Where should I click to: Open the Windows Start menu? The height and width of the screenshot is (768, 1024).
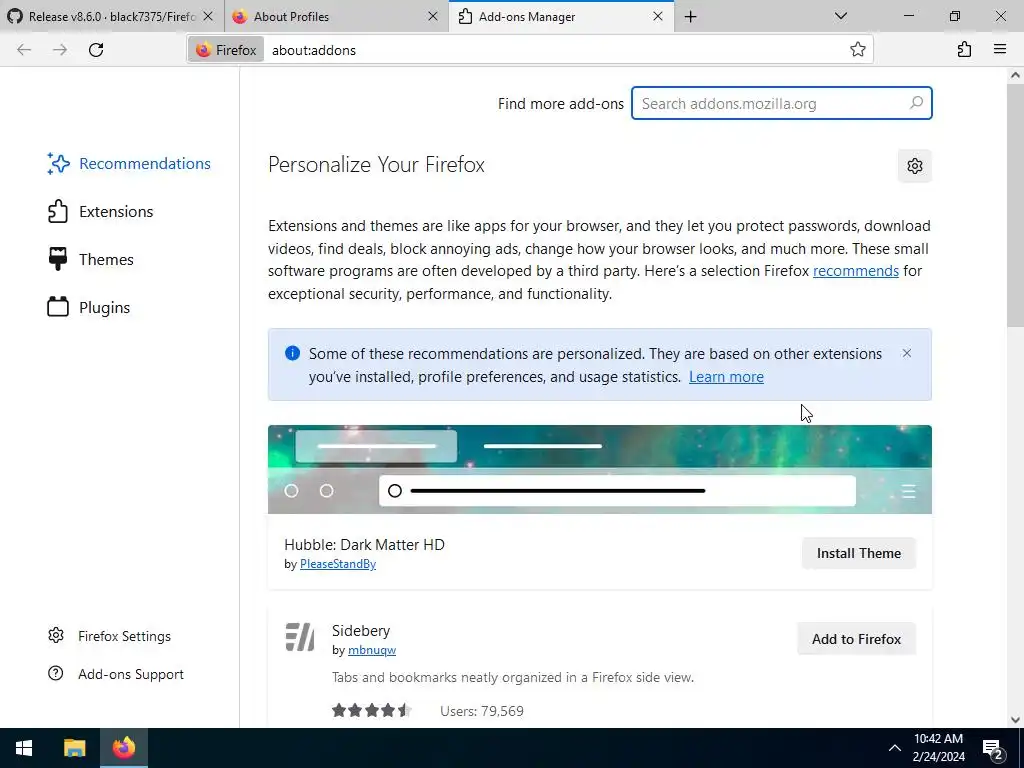(24, 748)
